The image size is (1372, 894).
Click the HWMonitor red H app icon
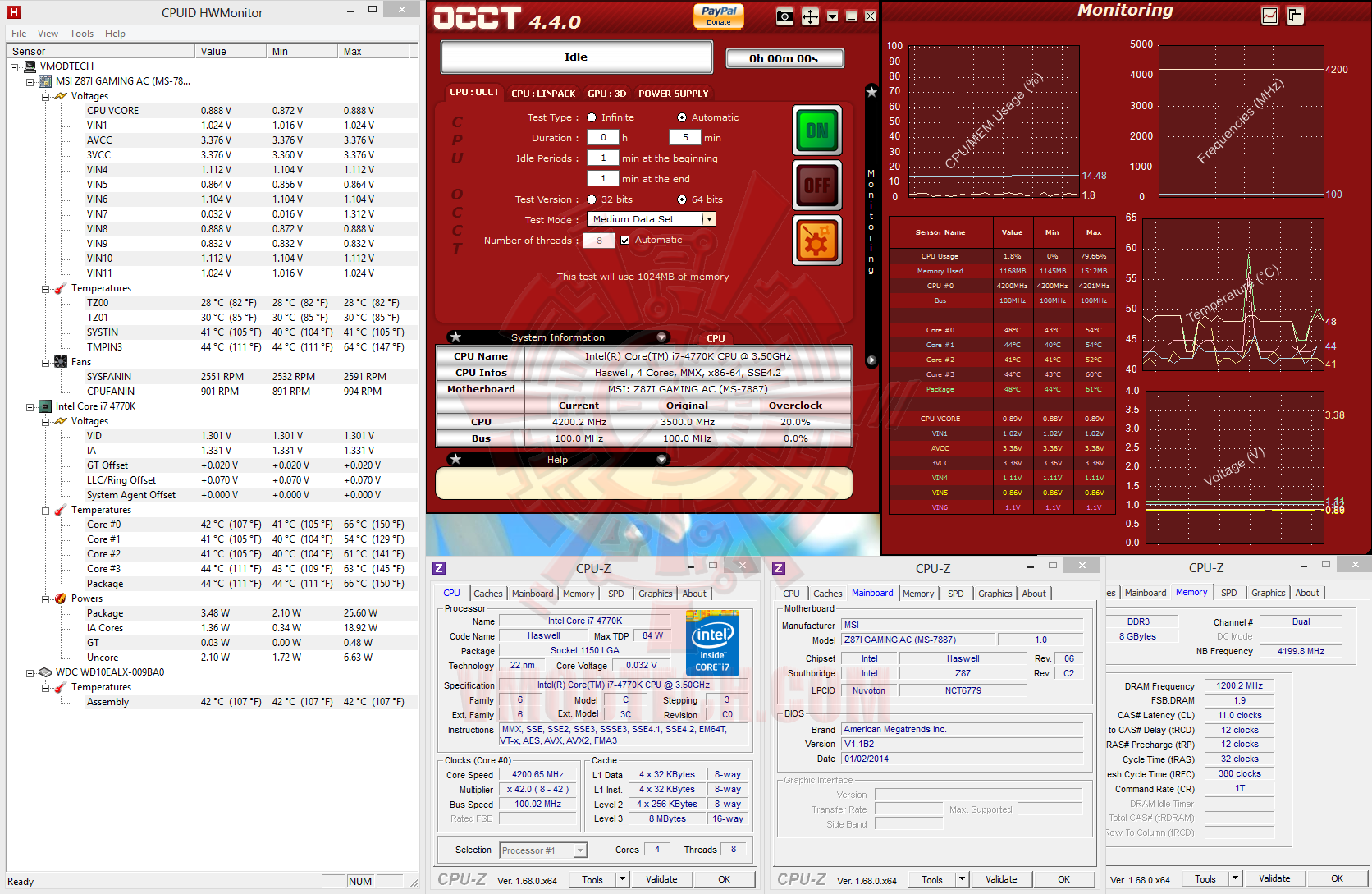click(x=13, y=12)
